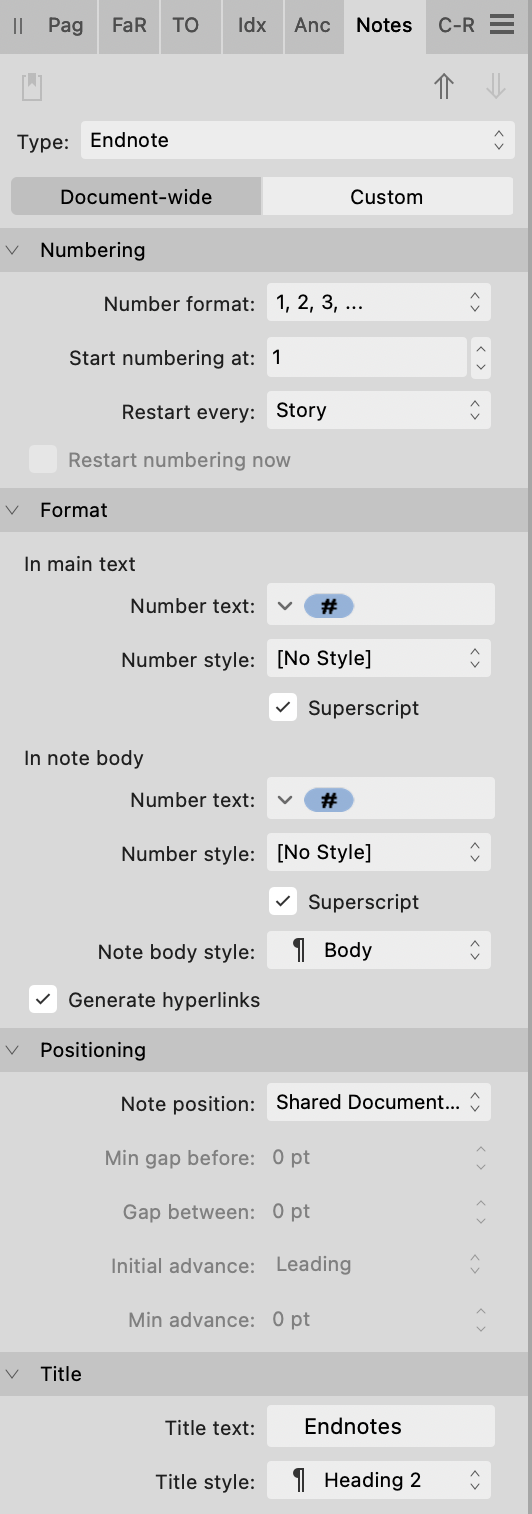This screenshot has width=532, height=1514.
Task: Click the Title text Endnotes field
Action: pyautogui.click(x=381, y=1427)
